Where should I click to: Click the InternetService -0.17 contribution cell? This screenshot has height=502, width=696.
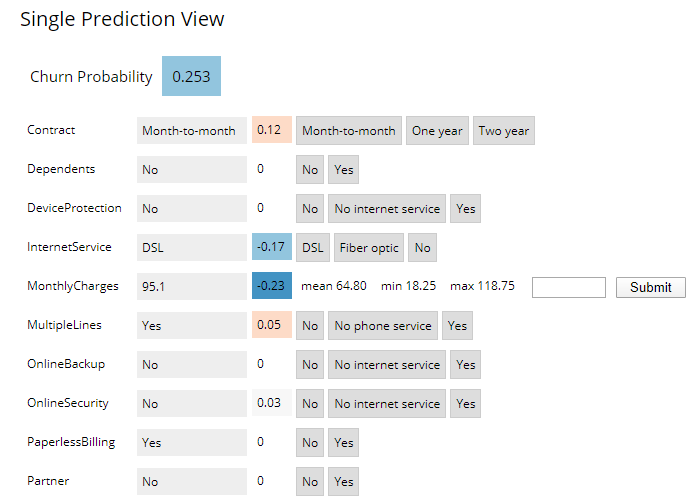tap(272, 246)
